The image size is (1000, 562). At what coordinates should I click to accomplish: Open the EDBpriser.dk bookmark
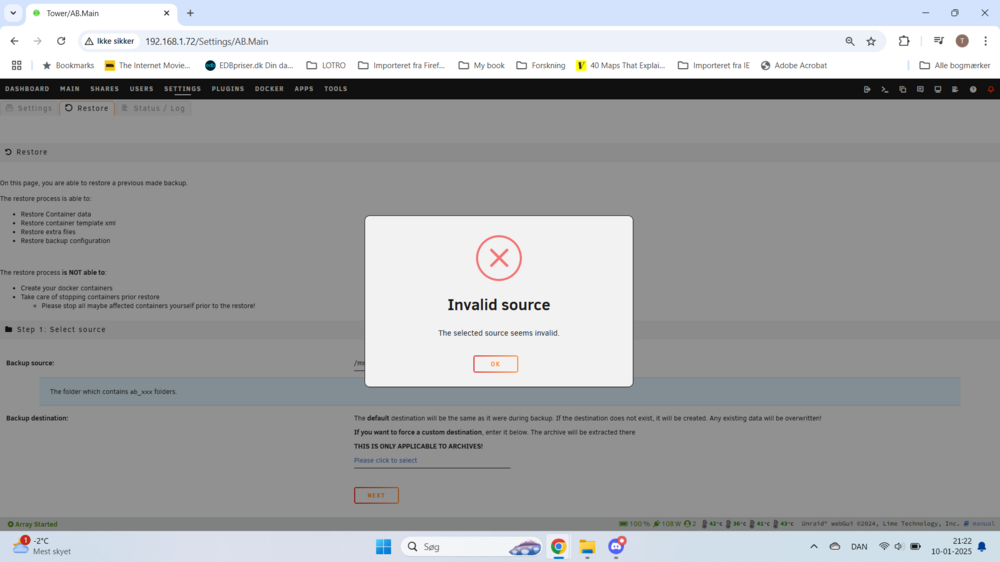[x=249, y=65]
